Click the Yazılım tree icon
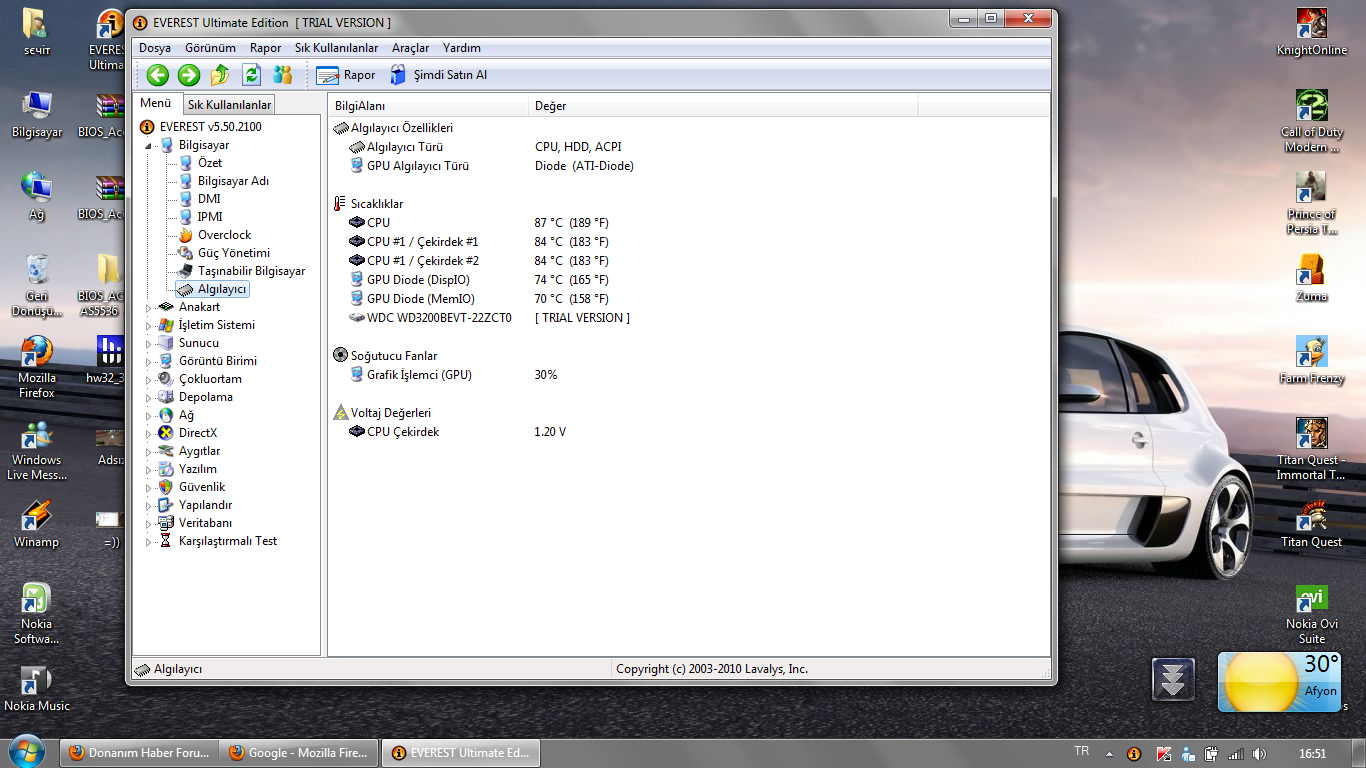The image size is (1366, 768). point(166,469)
